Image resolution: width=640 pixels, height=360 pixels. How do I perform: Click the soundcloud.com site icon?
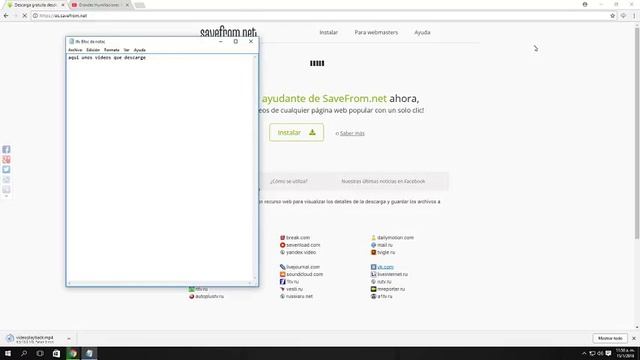282,274
